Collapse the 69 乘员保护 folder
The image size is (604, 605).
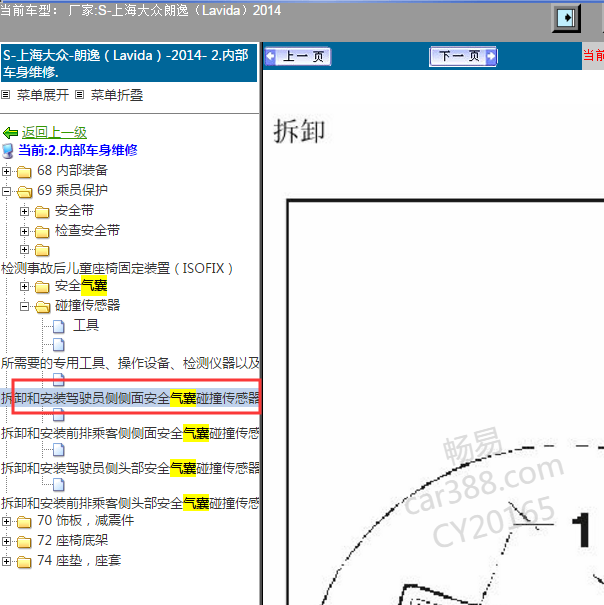(6, 191)
